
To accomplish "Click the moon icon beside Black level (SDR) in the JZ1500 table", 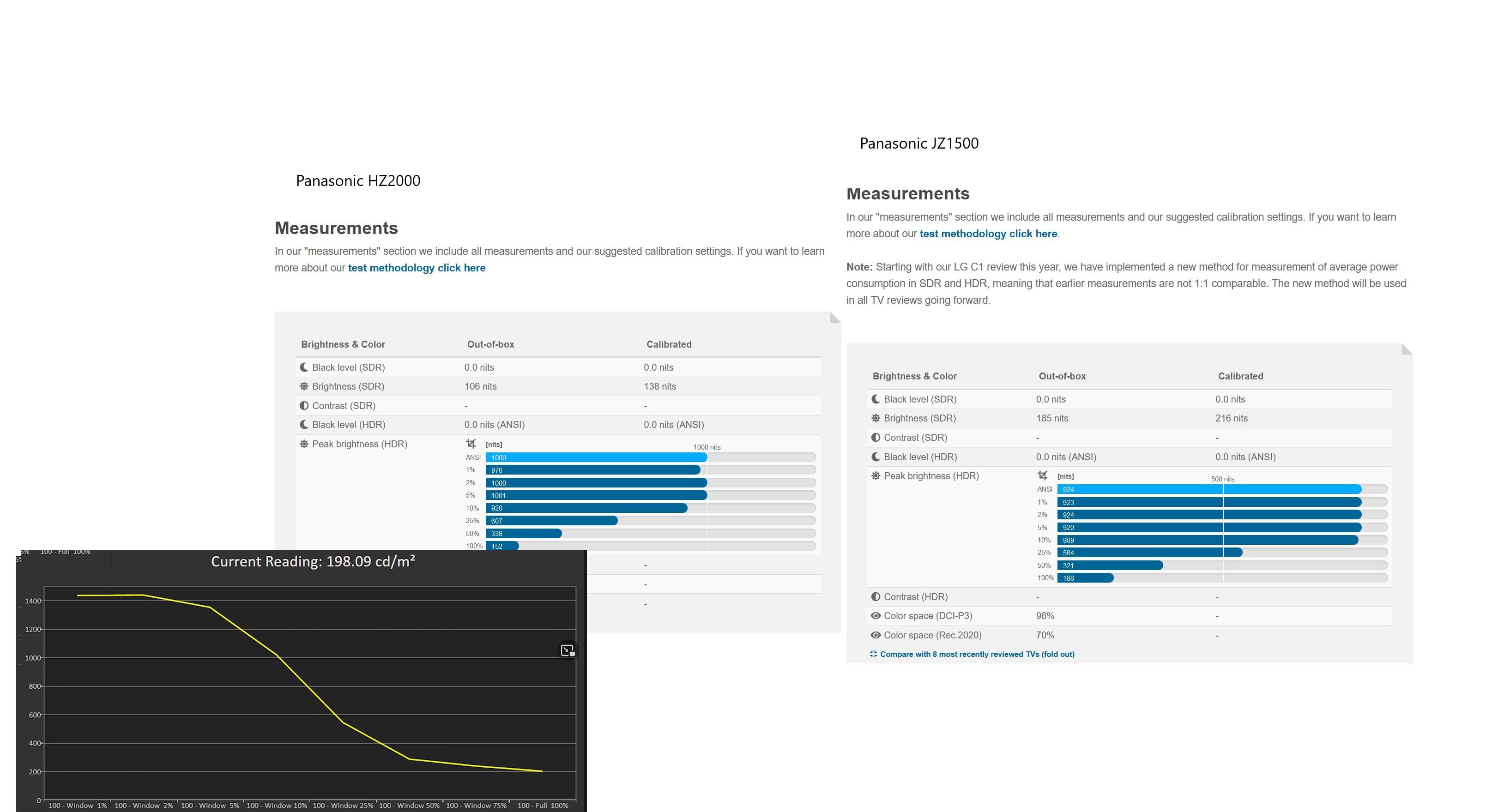I will click(x=875, y=399).
